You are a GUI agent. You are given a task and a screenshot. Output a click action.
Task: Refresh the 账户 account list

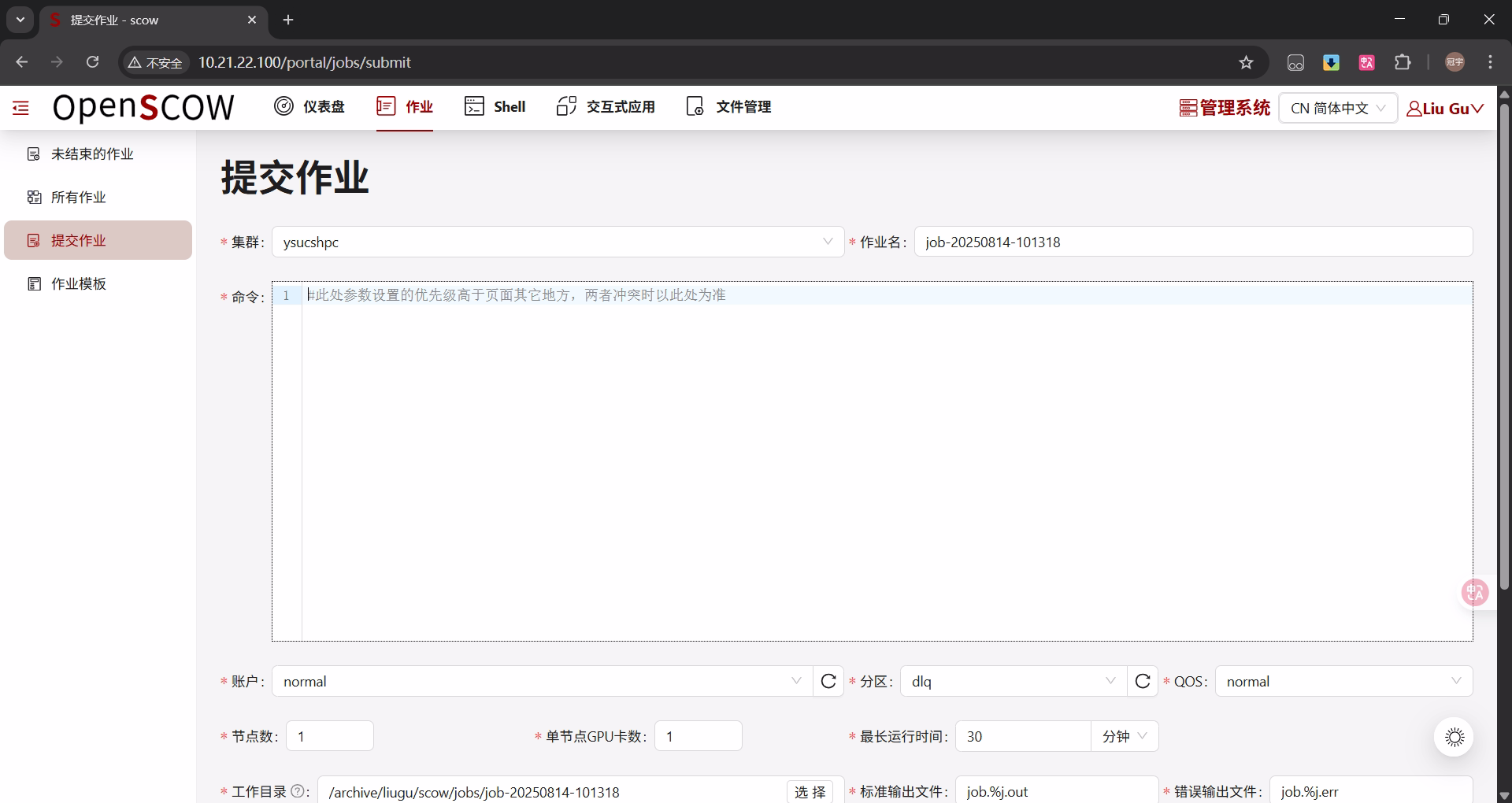tap(828, 680)
